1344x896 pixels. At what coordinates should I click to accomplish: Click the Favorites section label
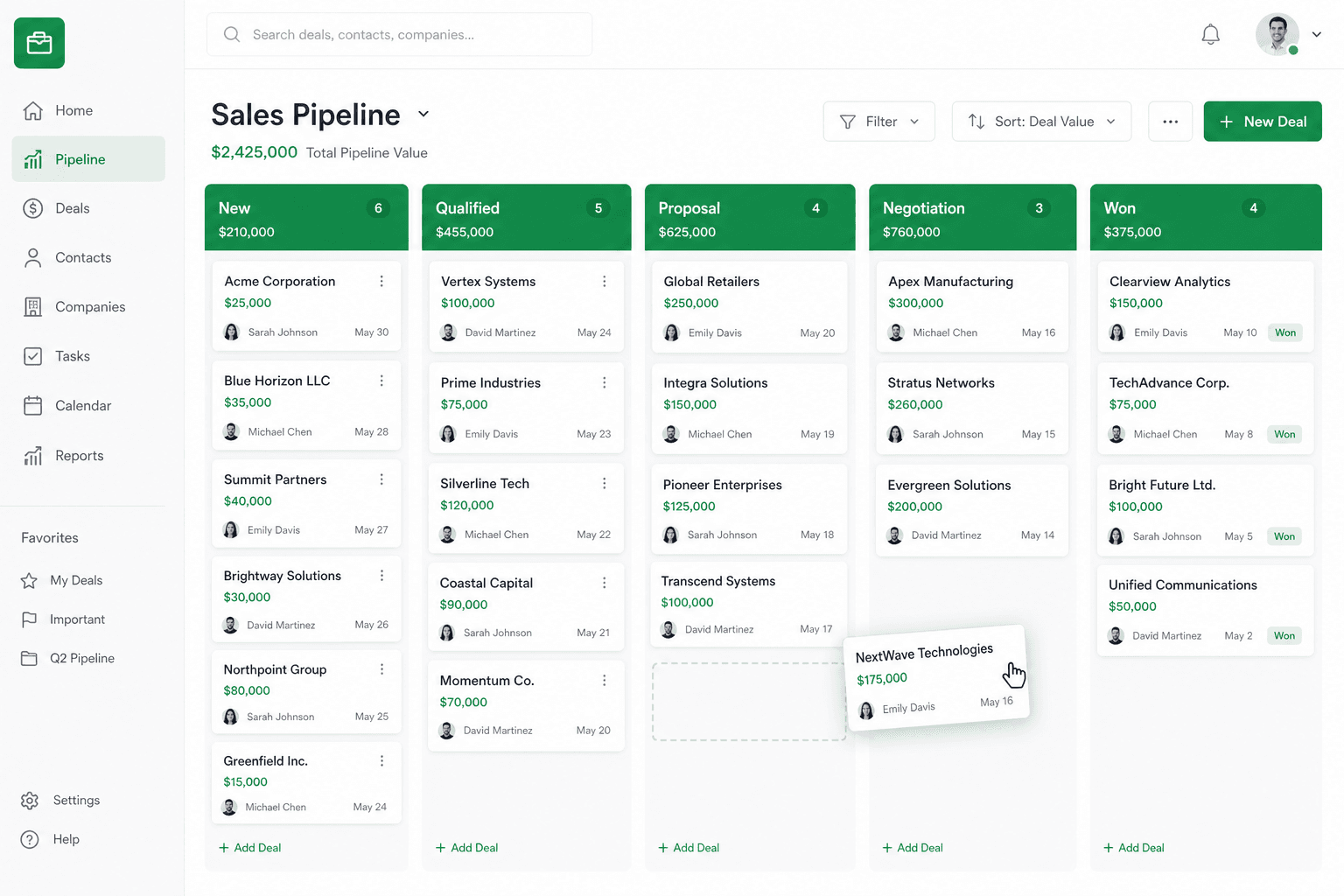pos(50,538)
